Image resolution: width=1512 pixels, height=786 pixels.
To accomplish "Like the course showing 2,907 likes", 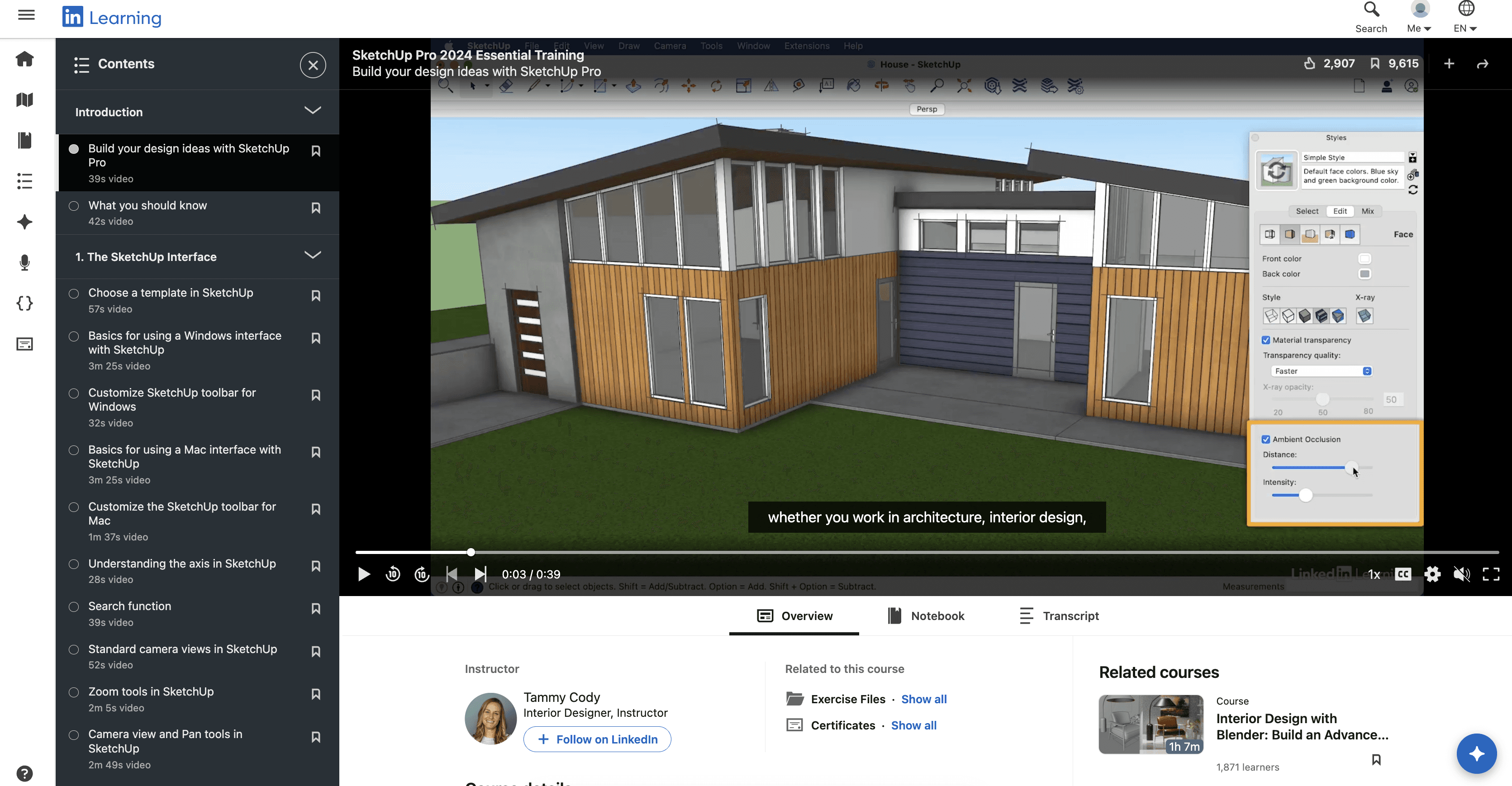I will (x=1329, y=63).
